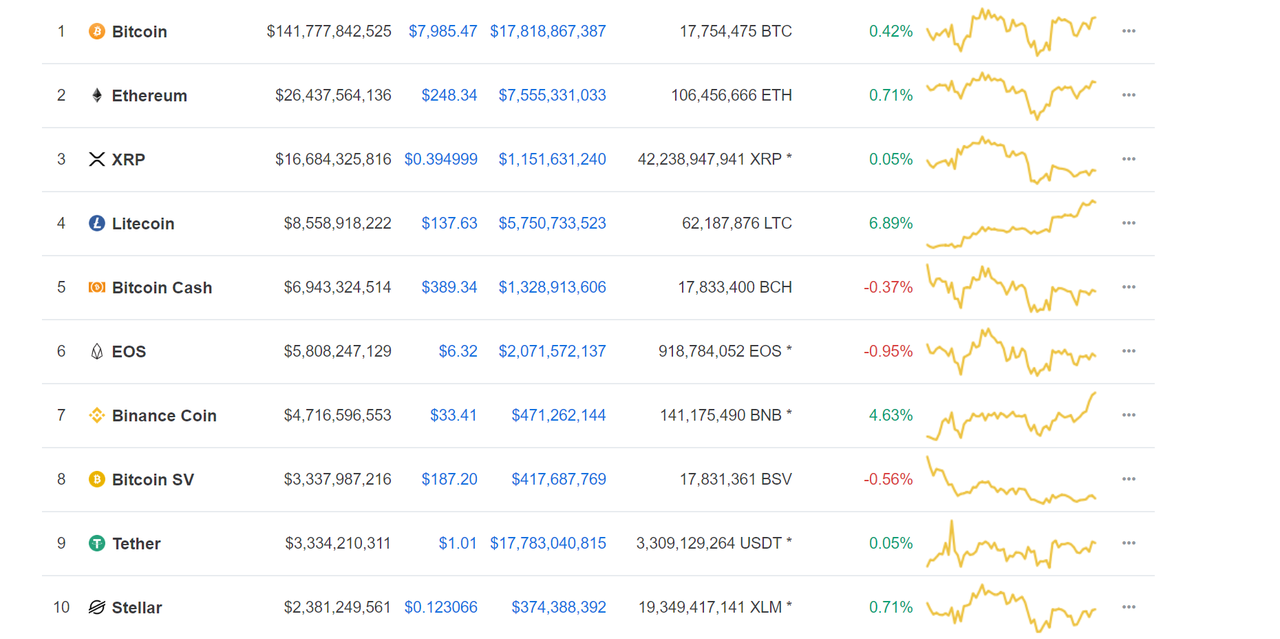The image size is (1280, 639).
Task: Click the Tether logo icon
Action: (x=97, y=544)
